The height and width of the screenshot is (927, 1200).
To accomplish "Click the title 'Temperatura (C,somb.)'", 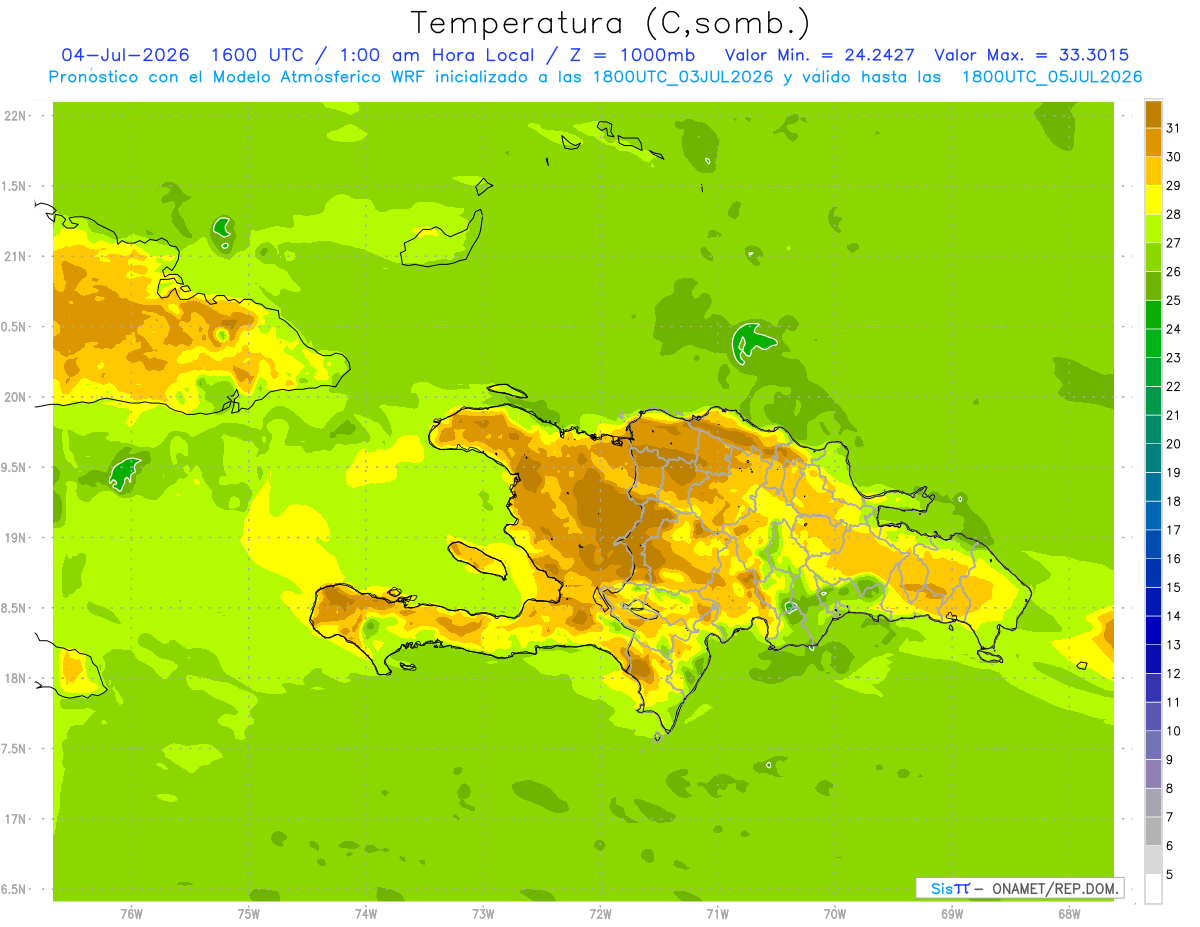I will point(611,22).
